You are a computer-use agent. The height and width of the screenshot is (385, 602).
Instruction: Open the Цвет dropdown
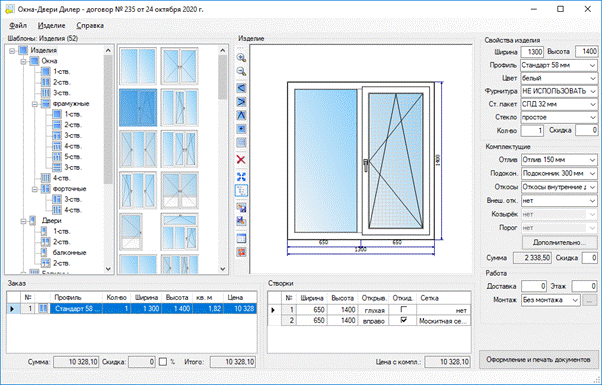(592, 78)
